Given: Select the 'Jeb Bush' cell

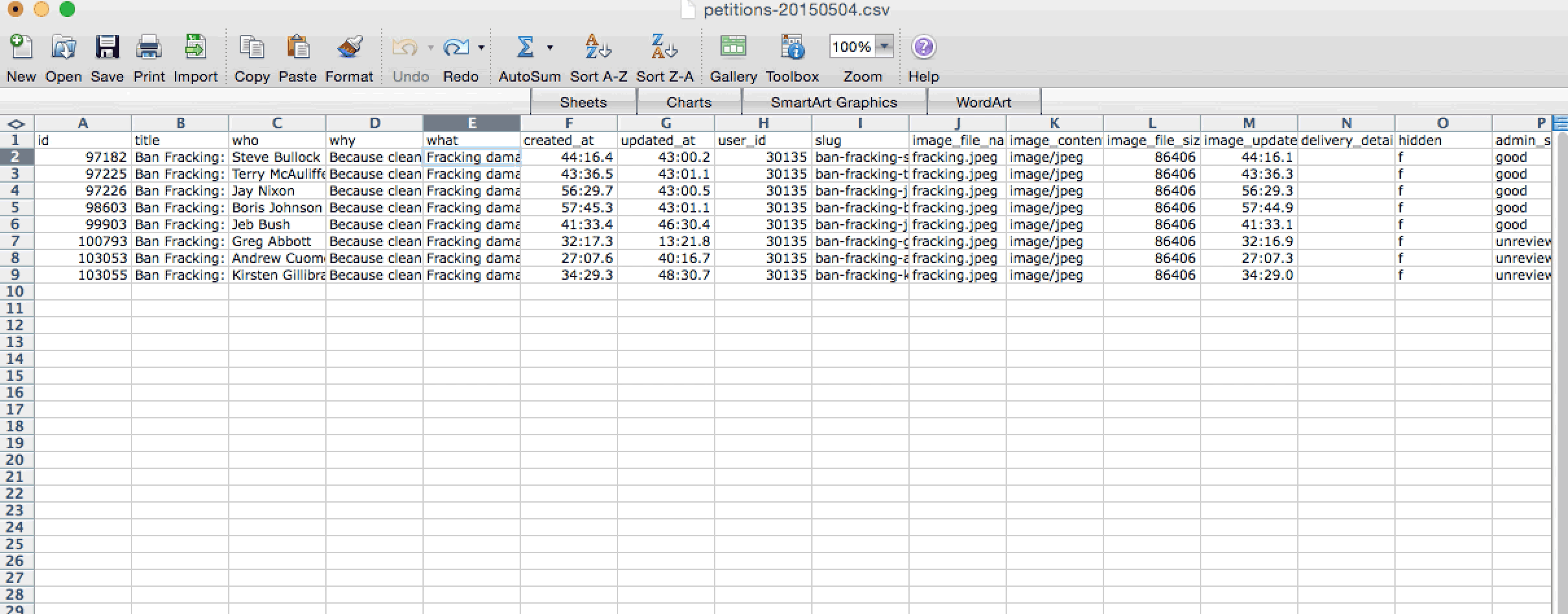Looking at the screenshot, I should coord(277,225).
